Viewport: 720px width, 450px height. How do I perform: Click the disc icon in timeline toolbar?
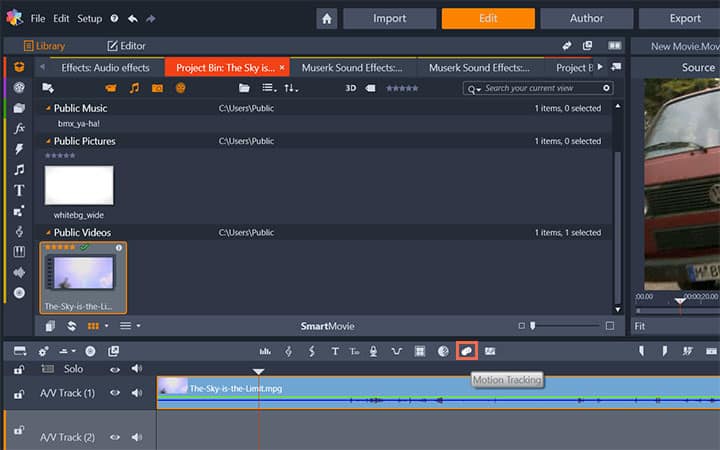90,351
